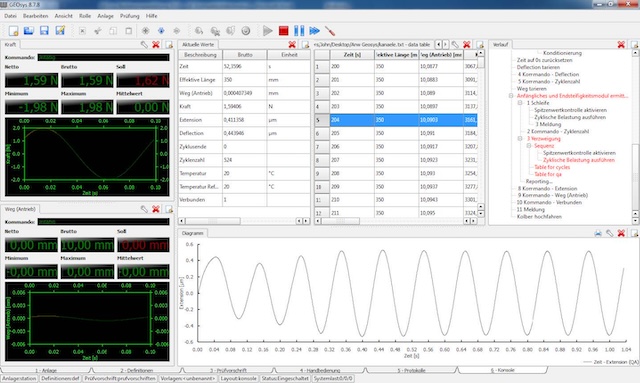Select table row with Zeit 204
Viewport: 640px width, 383px height.
click(396, 120)
